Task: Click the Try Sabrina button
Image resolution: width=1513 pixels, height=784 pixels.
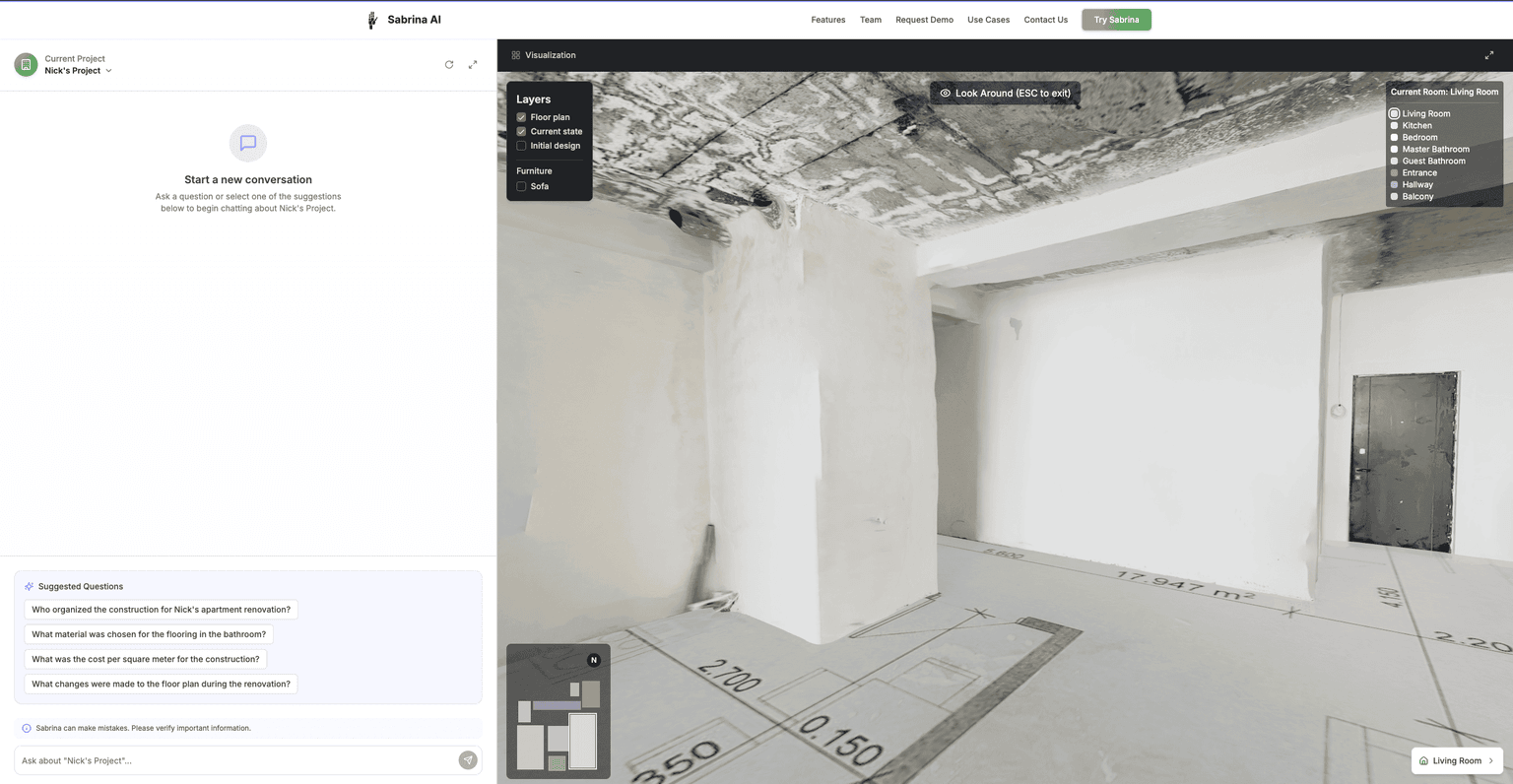Action: (x=1116, y=20)
